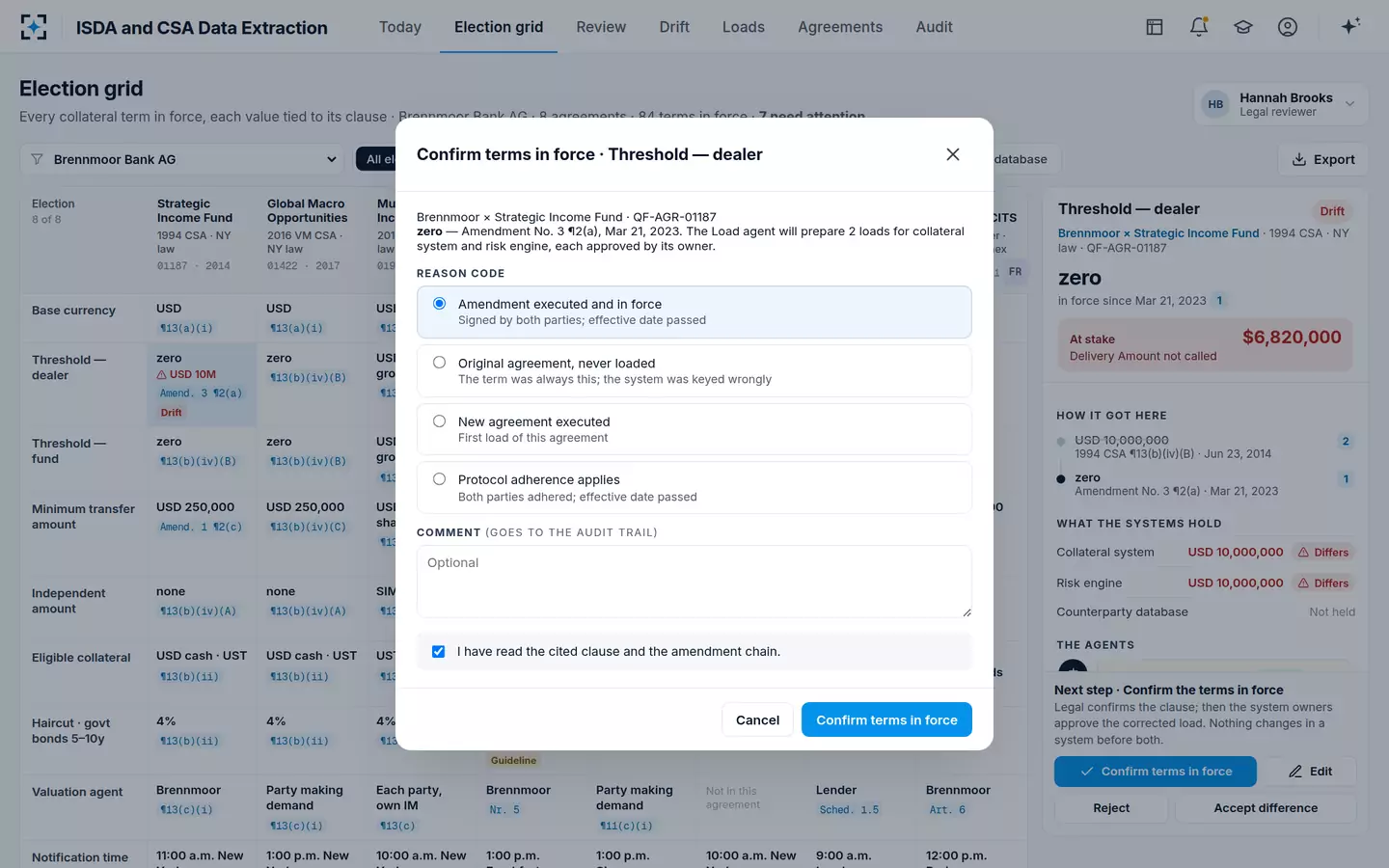The width and height of the screenshot is (1389, 868).
Task: Click the Accept difference button
Action: tap(1266, 808)
